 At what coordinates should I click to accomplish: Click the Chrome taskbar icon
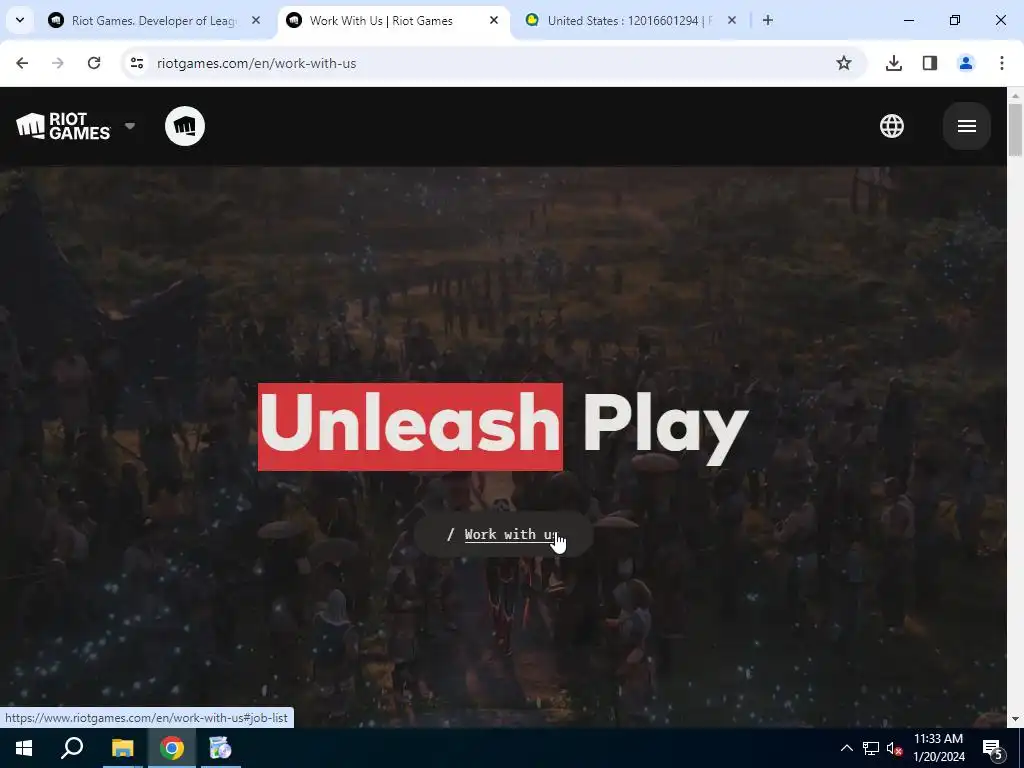pos(172,748)
